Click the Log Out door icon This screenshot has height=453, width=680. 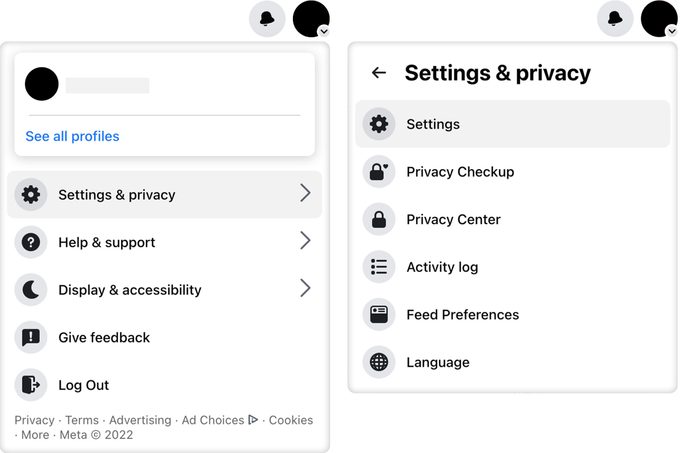(x=31, y=385)
